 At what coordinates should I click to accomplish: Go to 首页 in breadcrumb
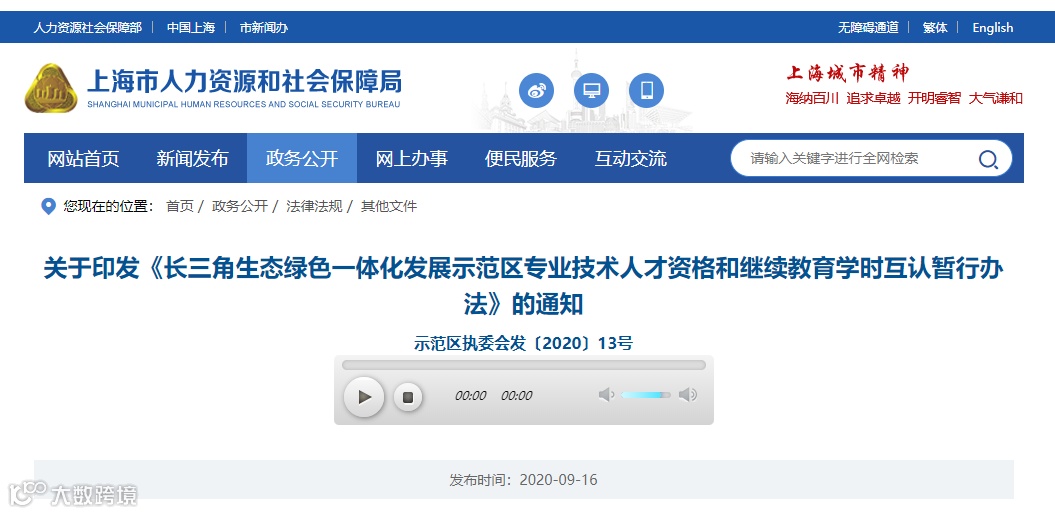[x=180, y=206]
